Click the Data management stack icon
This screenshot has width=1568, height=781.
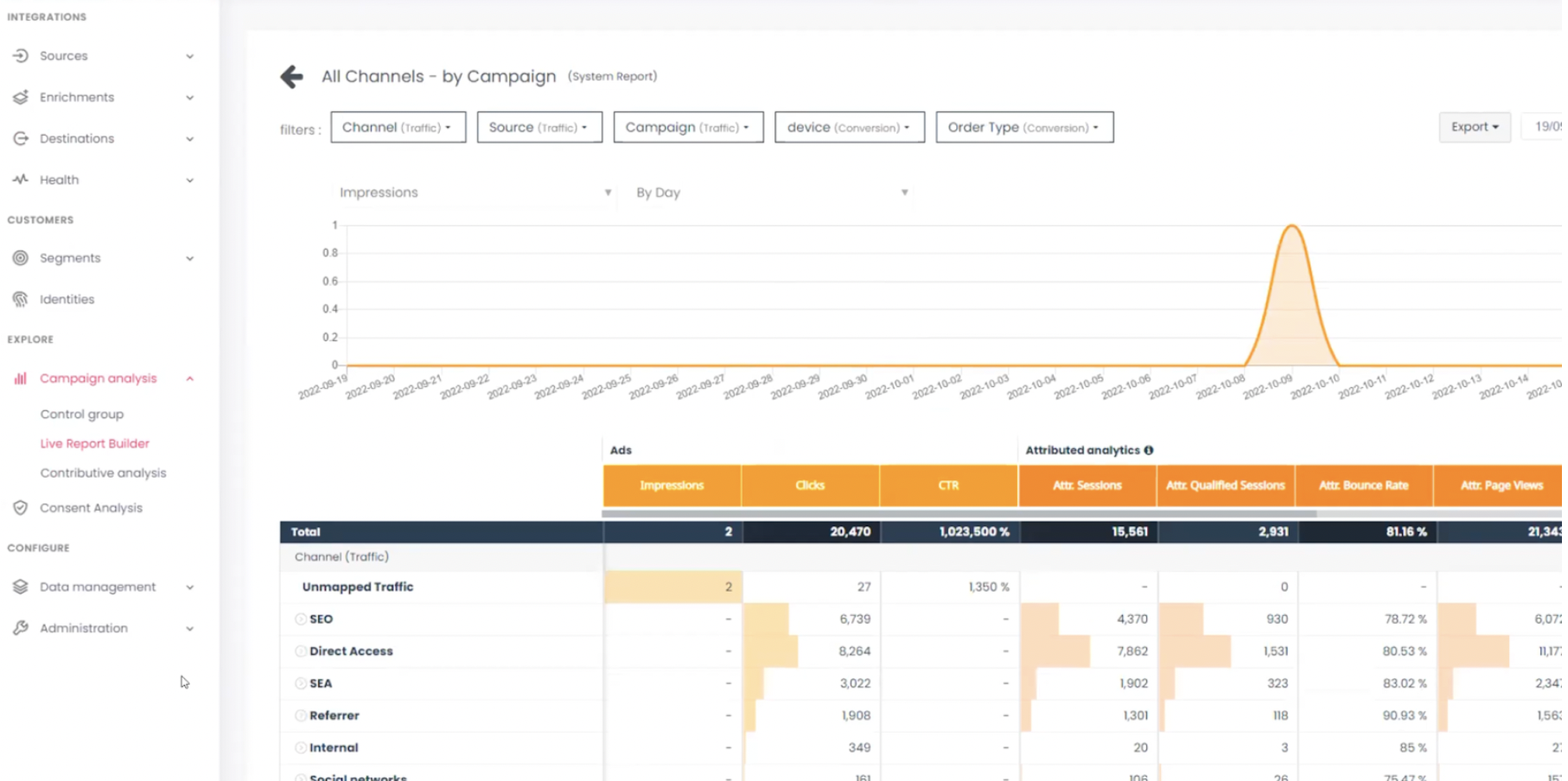[x=21, y=587]
